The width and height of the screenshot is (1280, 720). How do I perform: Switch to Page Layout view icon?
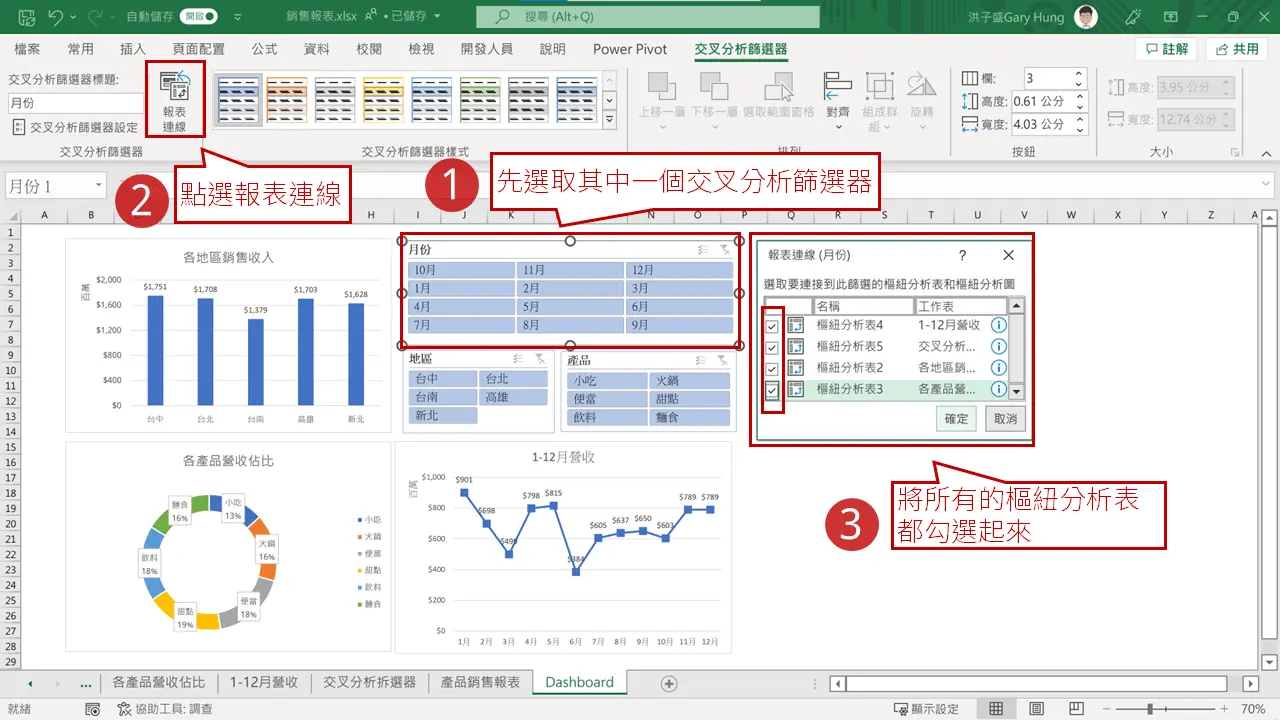[1037, 709]
